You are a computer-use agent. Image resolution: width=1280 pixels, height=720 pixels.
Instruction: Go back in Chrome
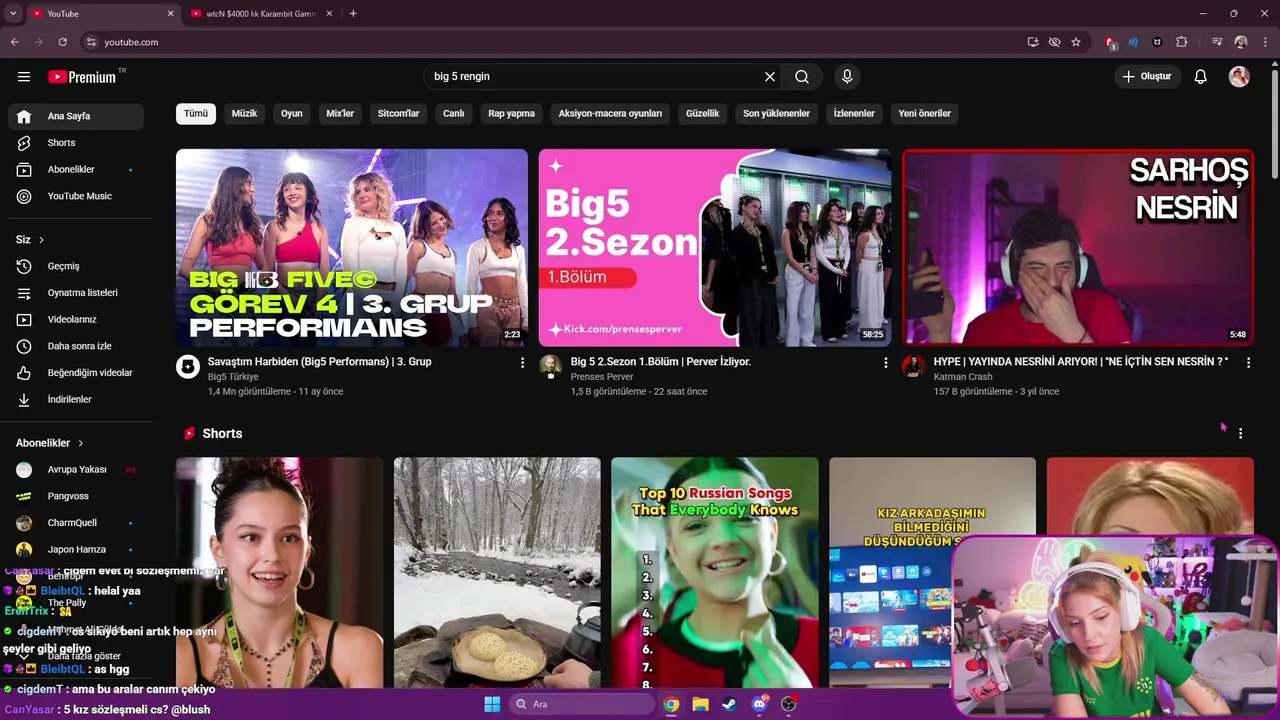coord(14,42)
